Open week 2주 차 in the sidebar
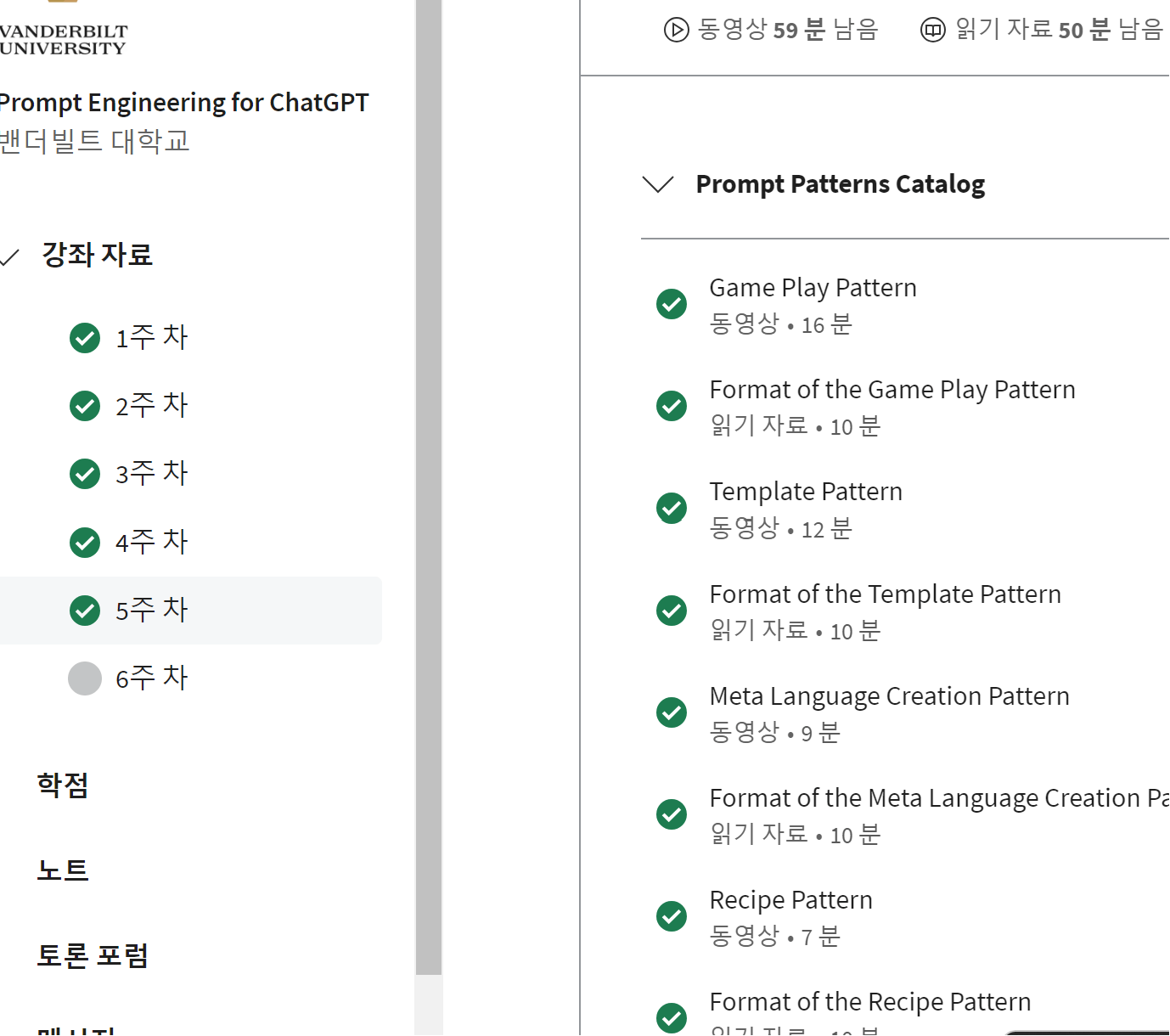 [151, 406]
